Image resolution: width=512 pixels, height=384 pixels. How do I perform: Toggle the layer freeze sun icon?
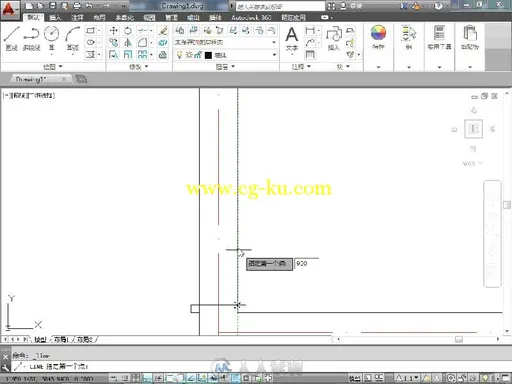click(x=189, y=55)
